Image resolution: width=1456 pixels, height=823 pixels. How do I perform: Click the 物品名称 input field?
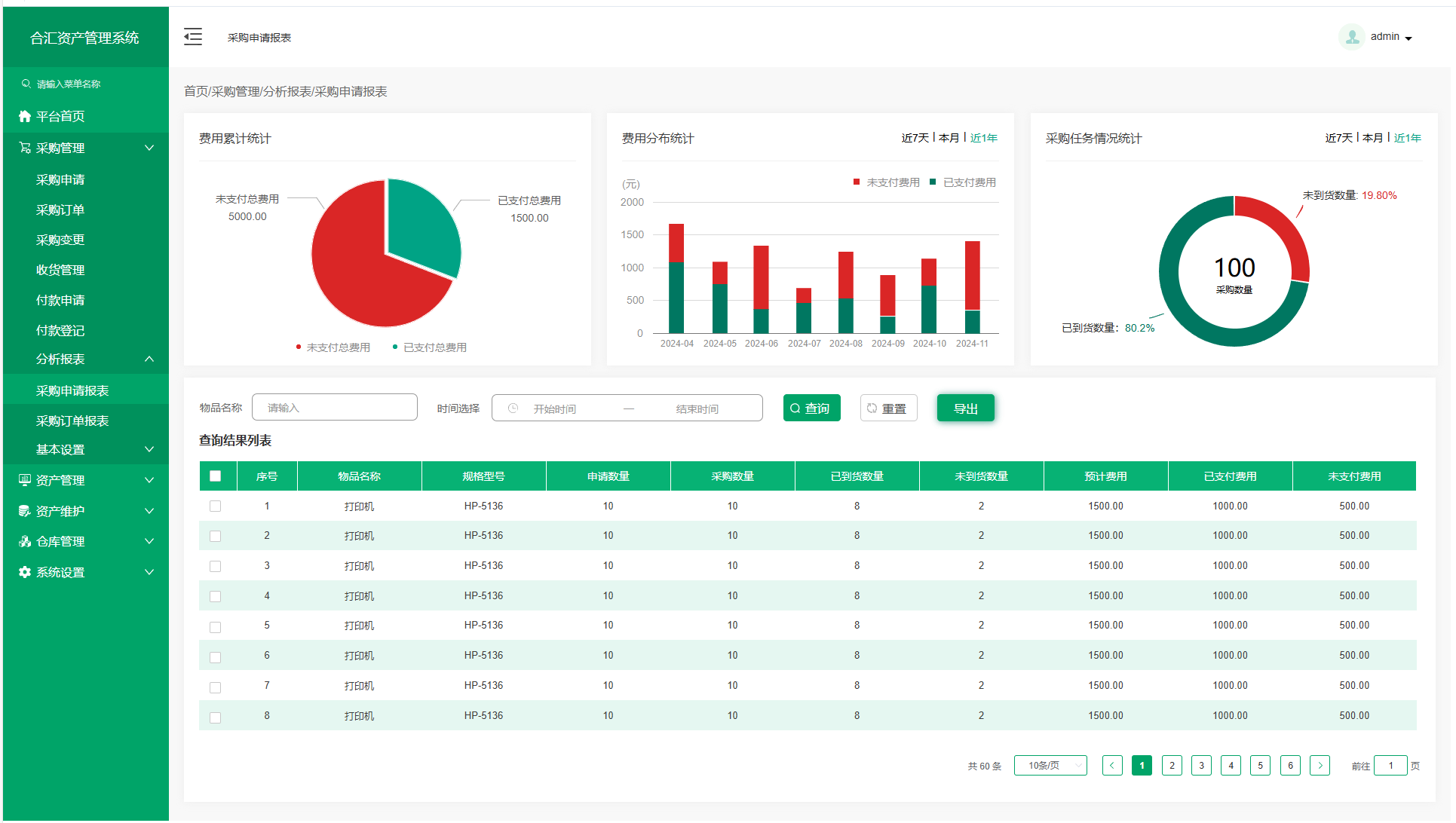tap(335, 408)
